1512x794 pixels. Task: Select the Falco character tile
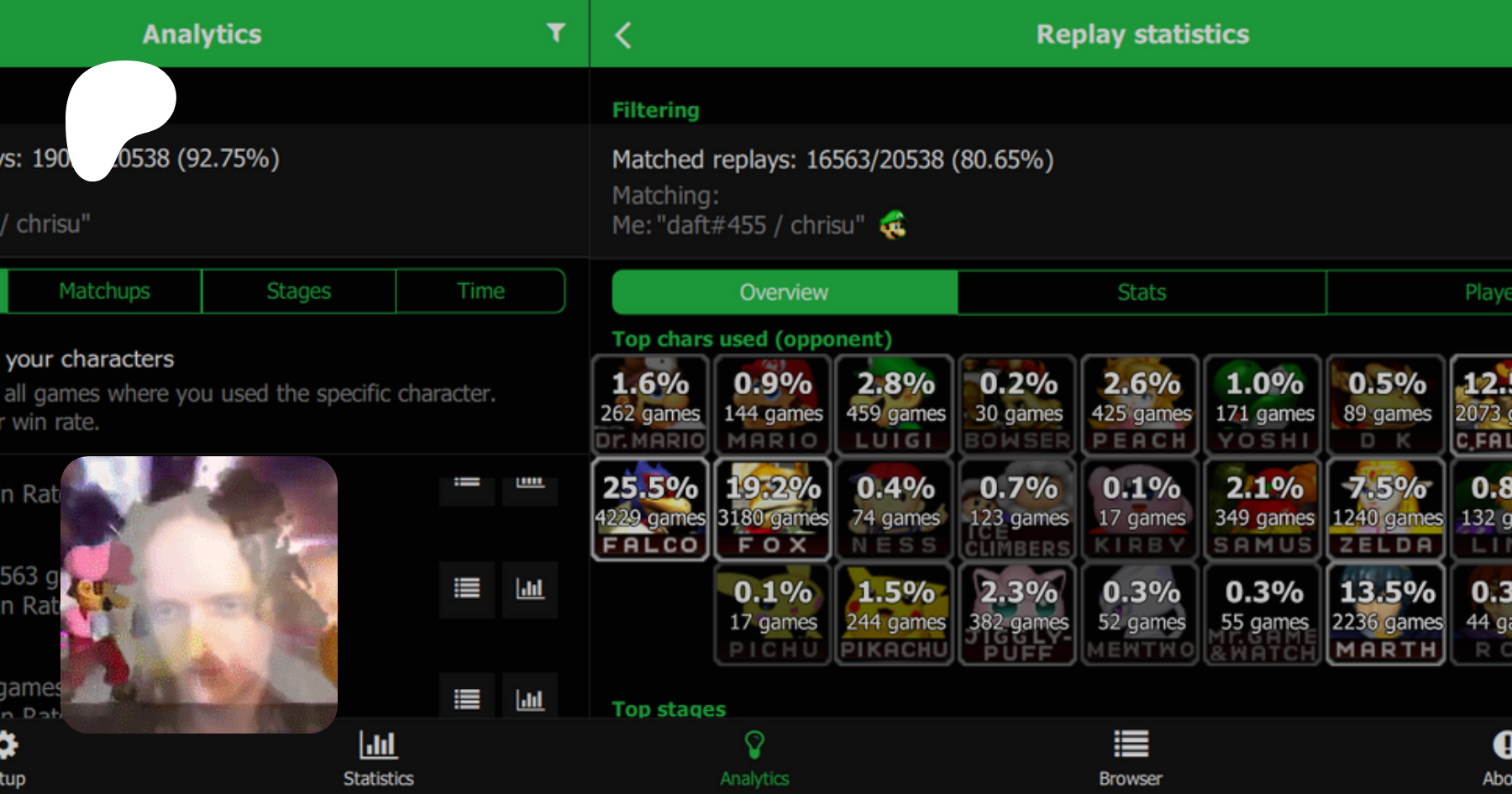pyautogui.click(x=650, y=510)
